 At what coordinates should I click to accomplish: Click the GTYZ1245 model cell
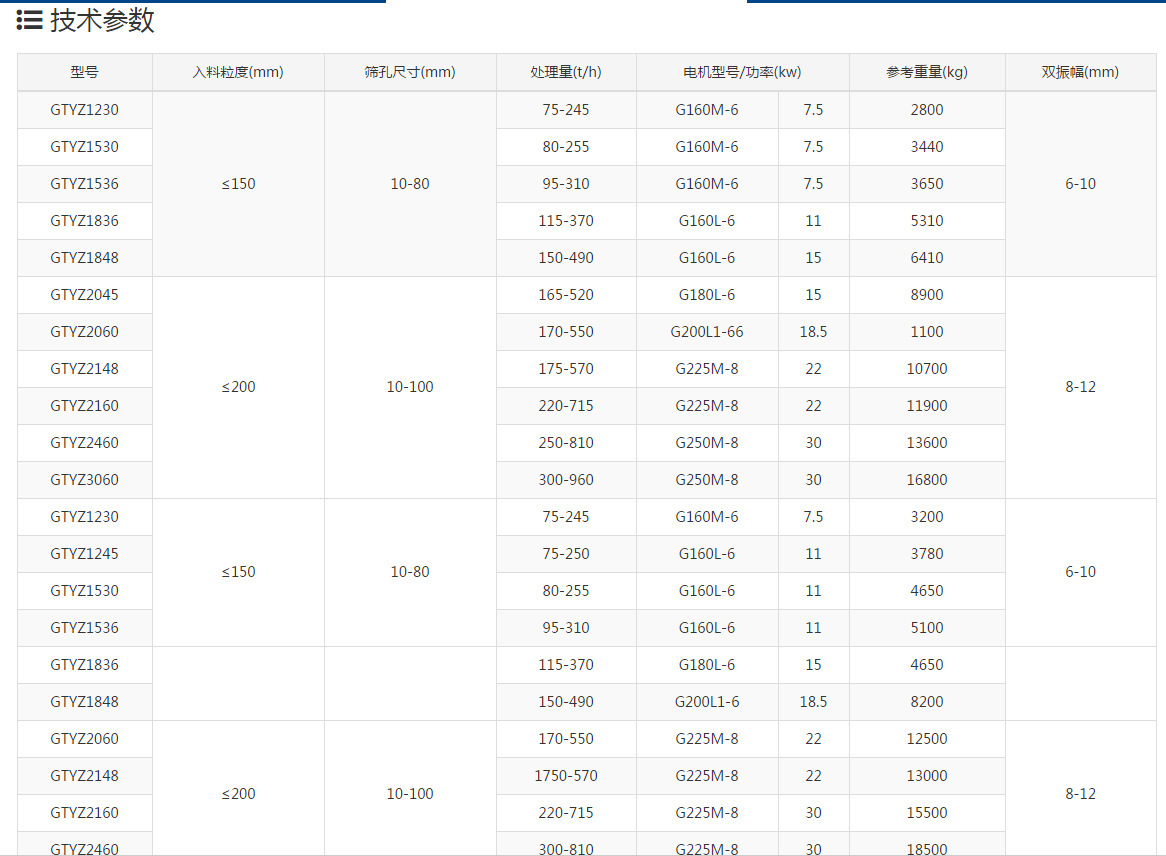[x=85, y=554]
